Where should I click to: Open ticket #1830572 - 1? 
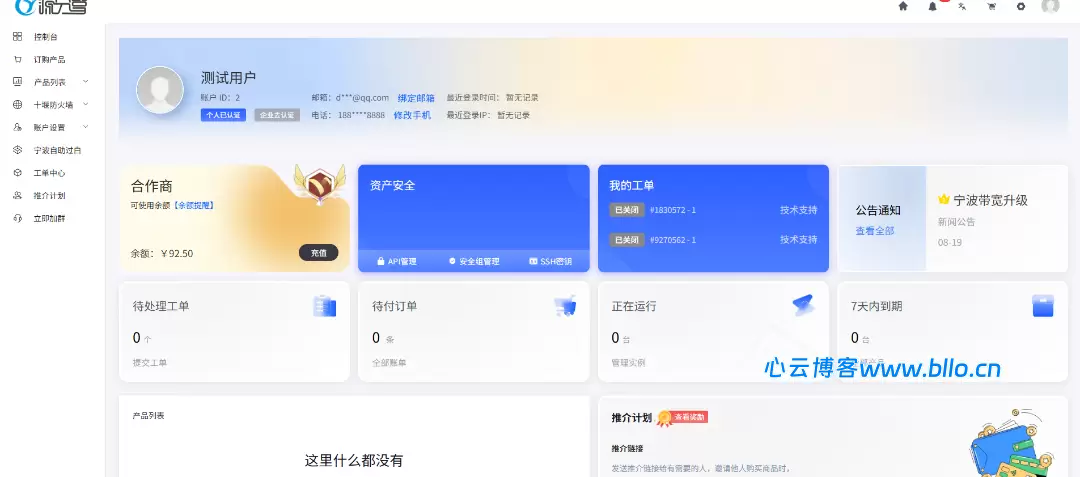pos(673,210)
